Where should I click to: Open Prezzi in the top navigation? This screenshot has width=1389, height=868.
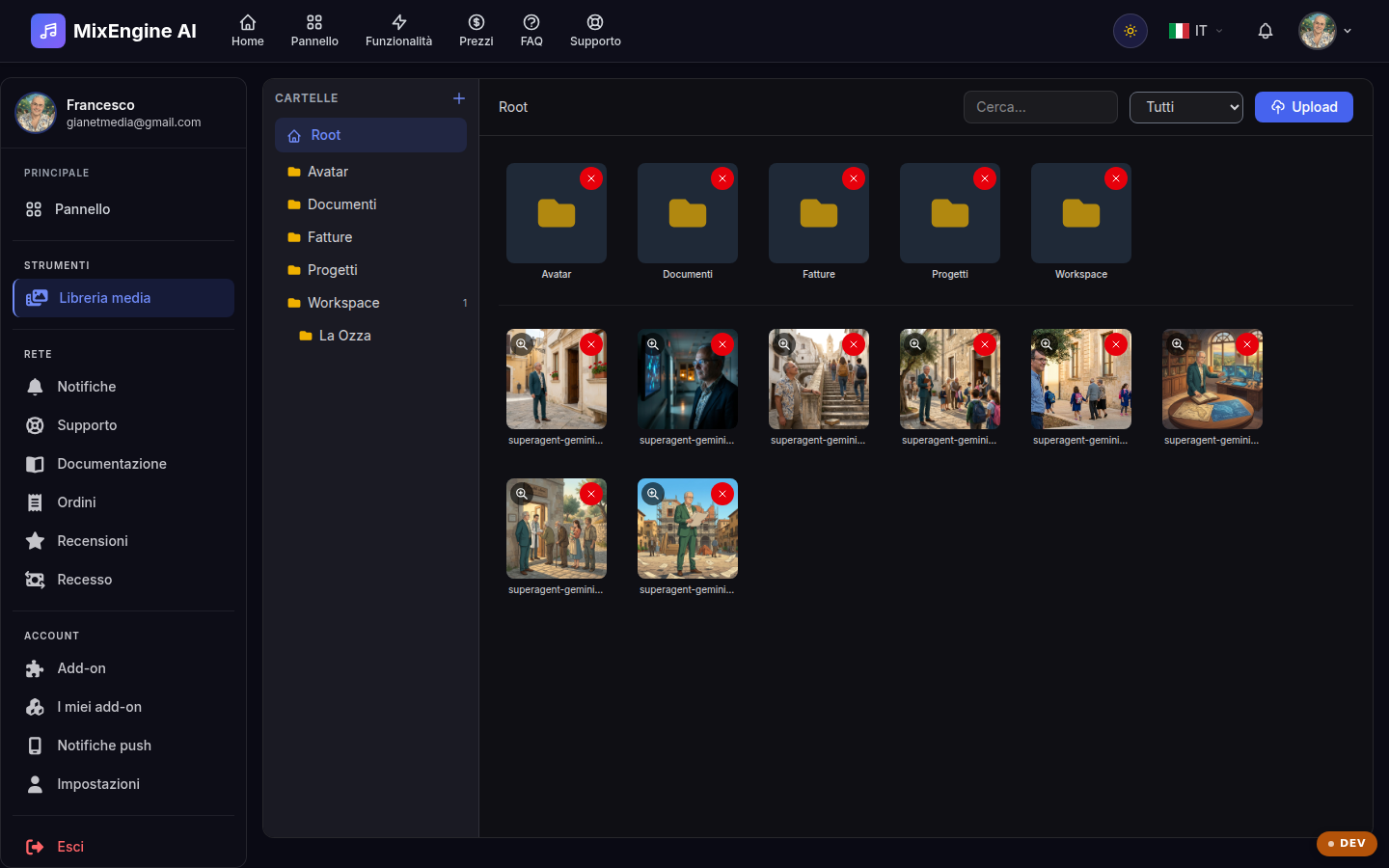coord(477,31)
